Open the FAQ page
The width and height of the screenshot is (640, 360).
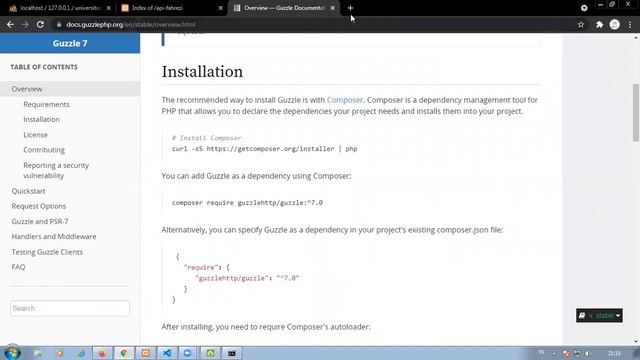coord(18,267)
